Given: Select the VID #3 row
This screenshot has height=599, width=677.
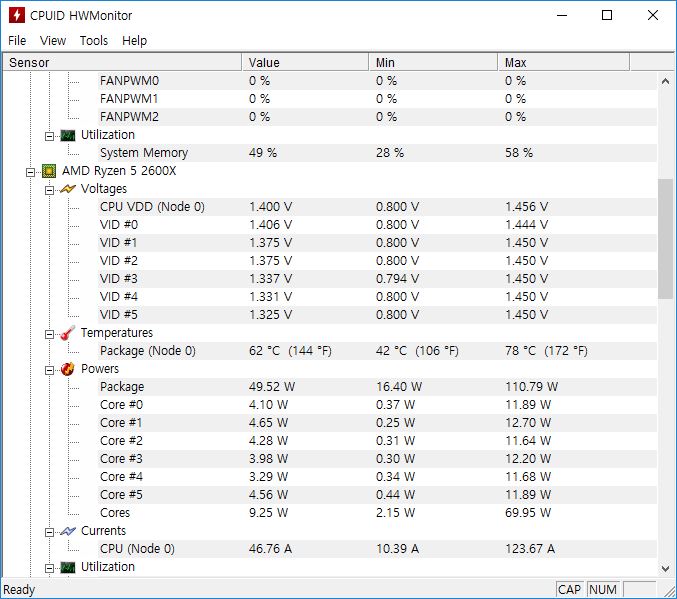Looking at the screenshot, I should coord(378,279).
